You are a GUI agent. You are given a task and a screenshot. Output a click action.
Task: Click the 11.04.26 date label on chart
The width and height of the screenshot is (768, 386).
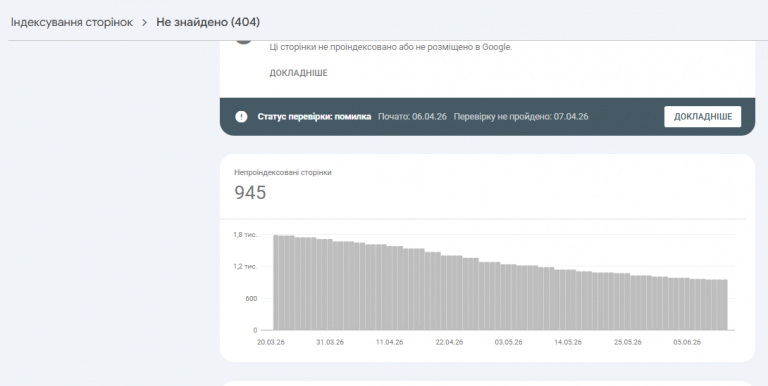[x=389, y=342]
